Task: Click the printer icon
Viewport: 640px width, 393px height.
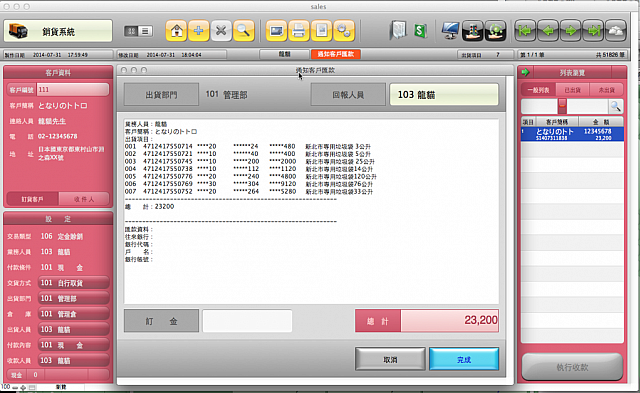Action: (299, 31)
